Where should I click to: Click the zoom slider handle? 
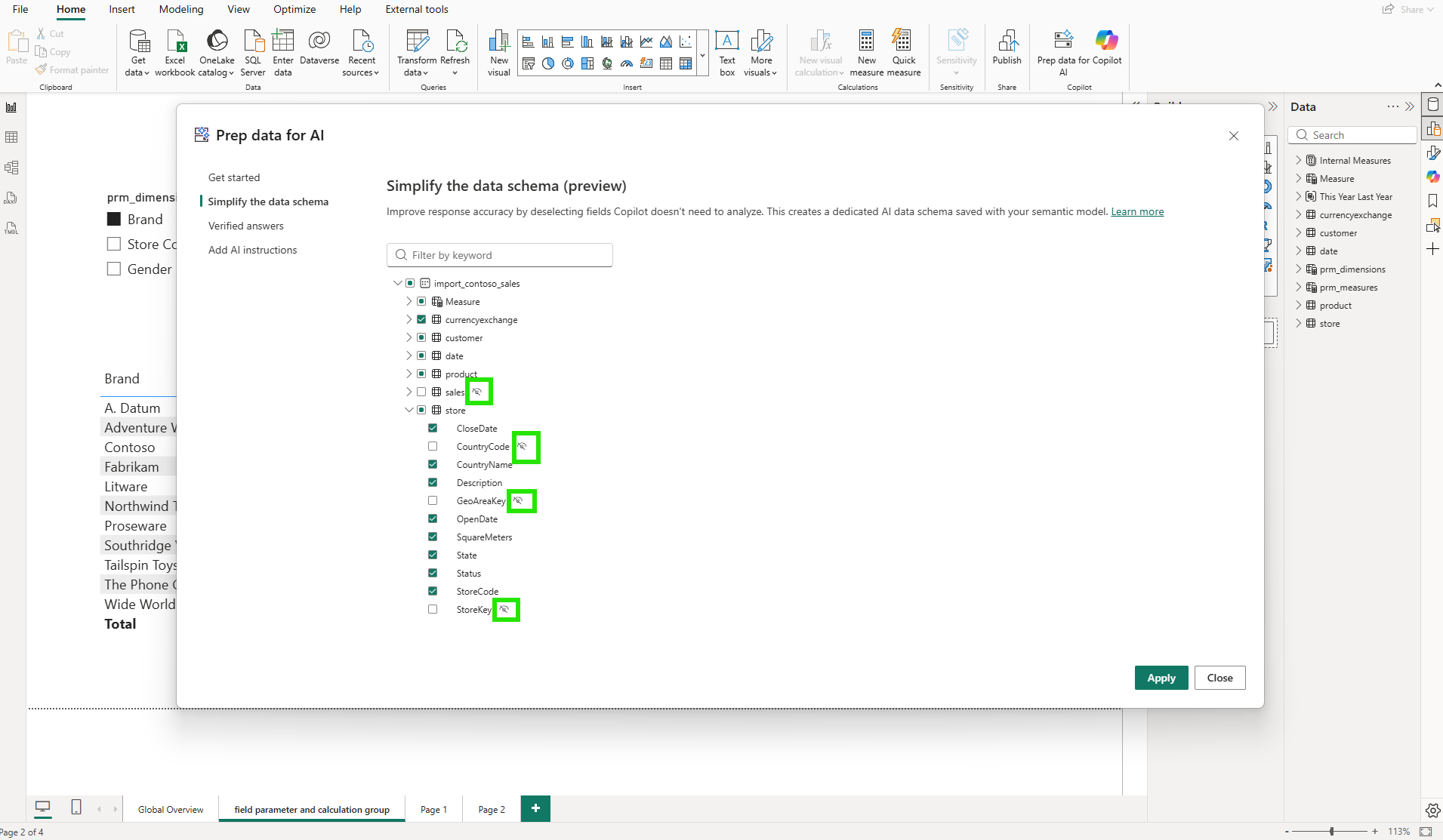click(1332, 831)
